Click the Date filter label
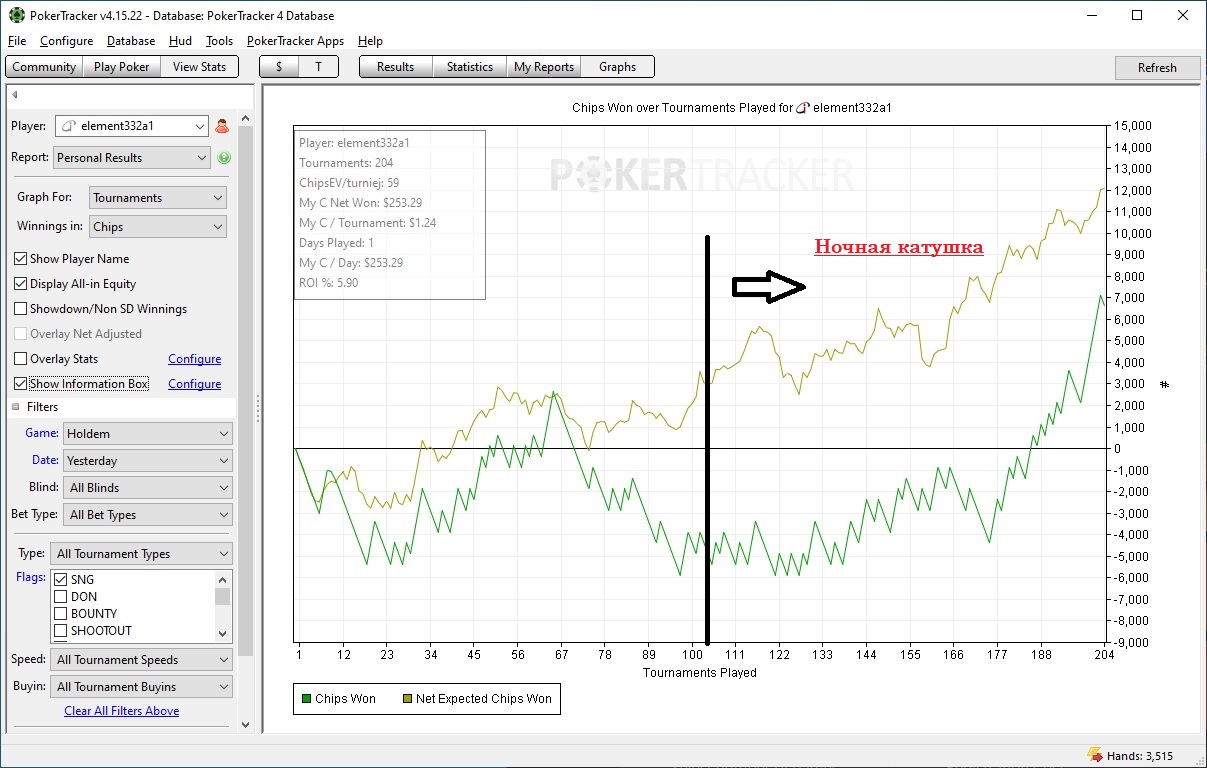 45,460
